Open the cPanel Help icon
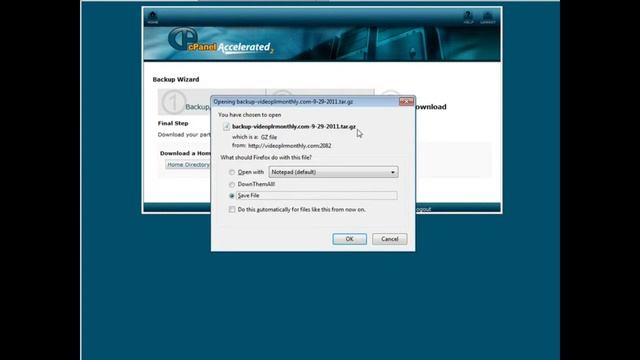The image size is (640, 360). (469, 18)
